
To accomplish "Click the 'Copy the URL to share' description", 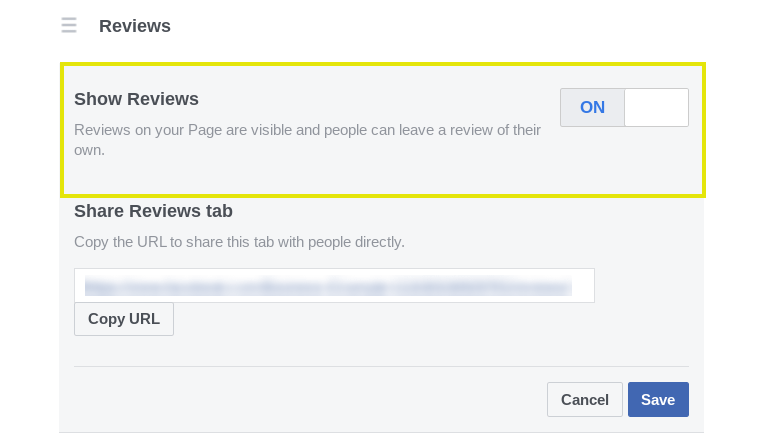I will coord(239,242).
